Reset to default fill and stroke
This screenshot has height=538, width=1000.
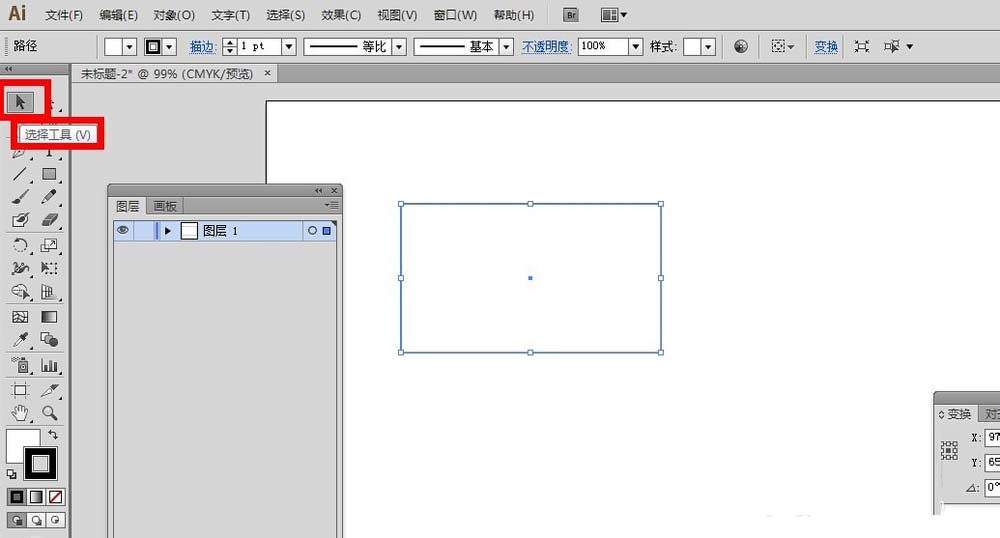(x=11, y=474)
